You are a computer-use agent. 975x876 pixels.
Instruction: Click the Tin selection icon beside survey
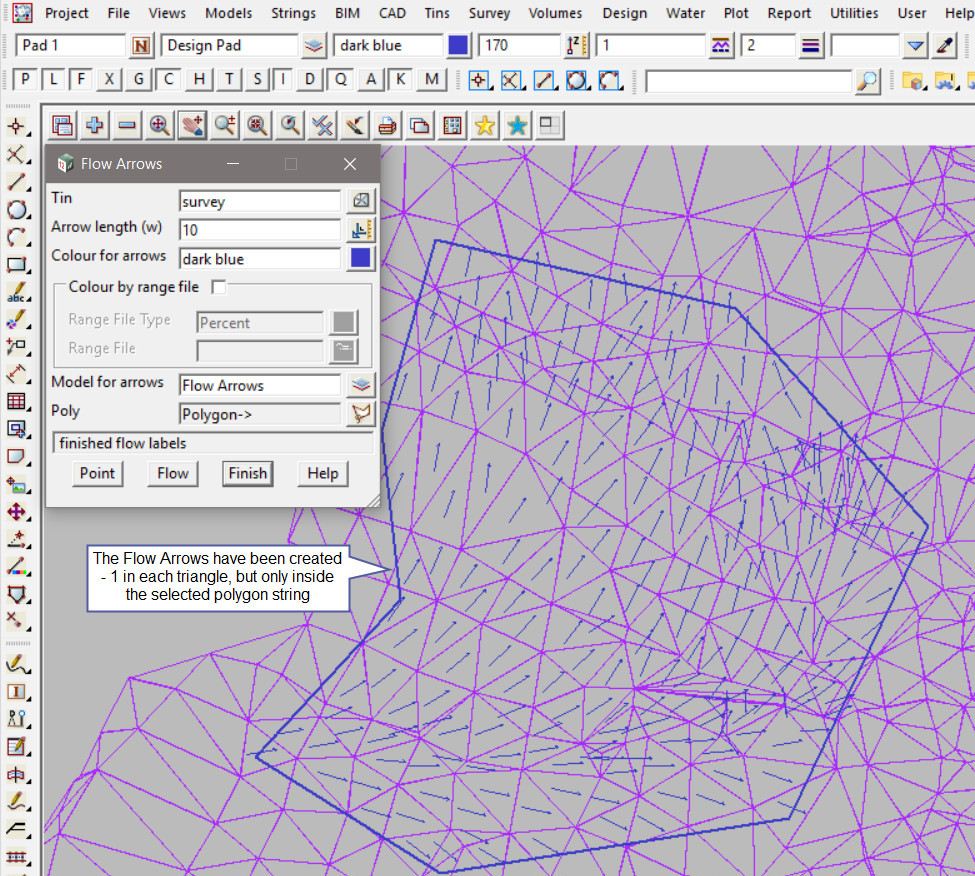(361, 201)
